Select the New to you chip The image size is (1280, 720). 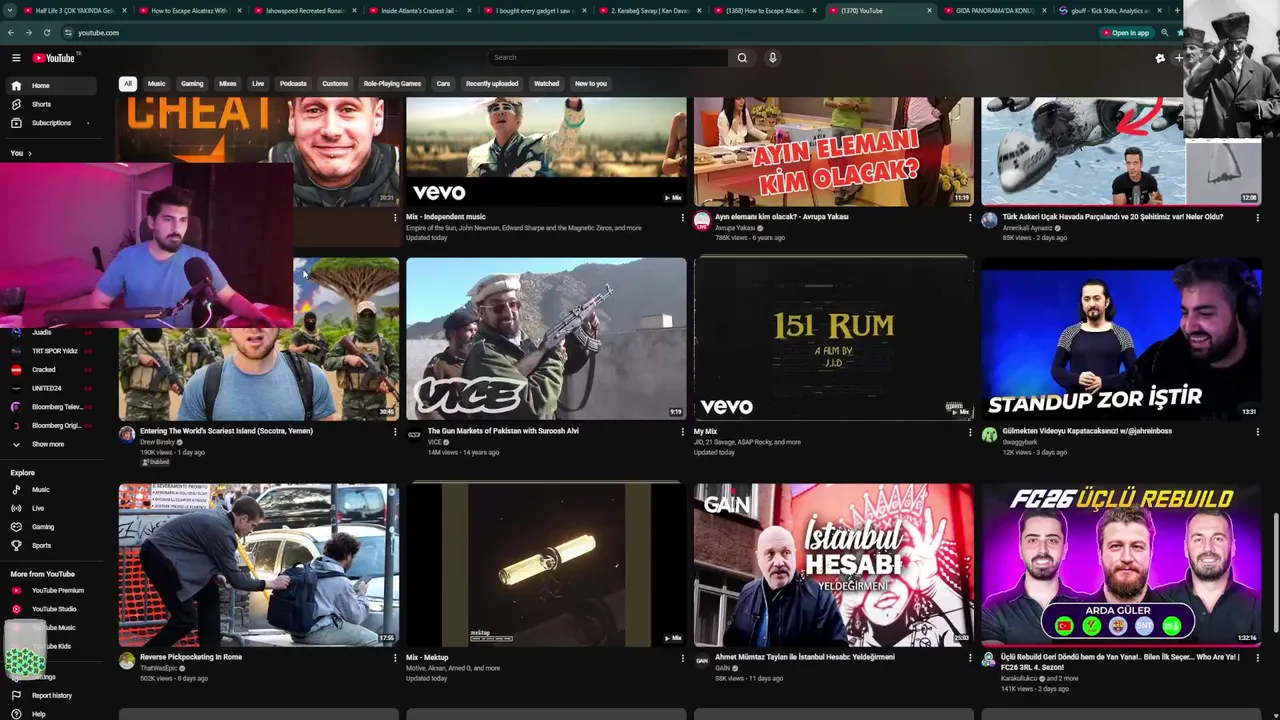point(591,84)
